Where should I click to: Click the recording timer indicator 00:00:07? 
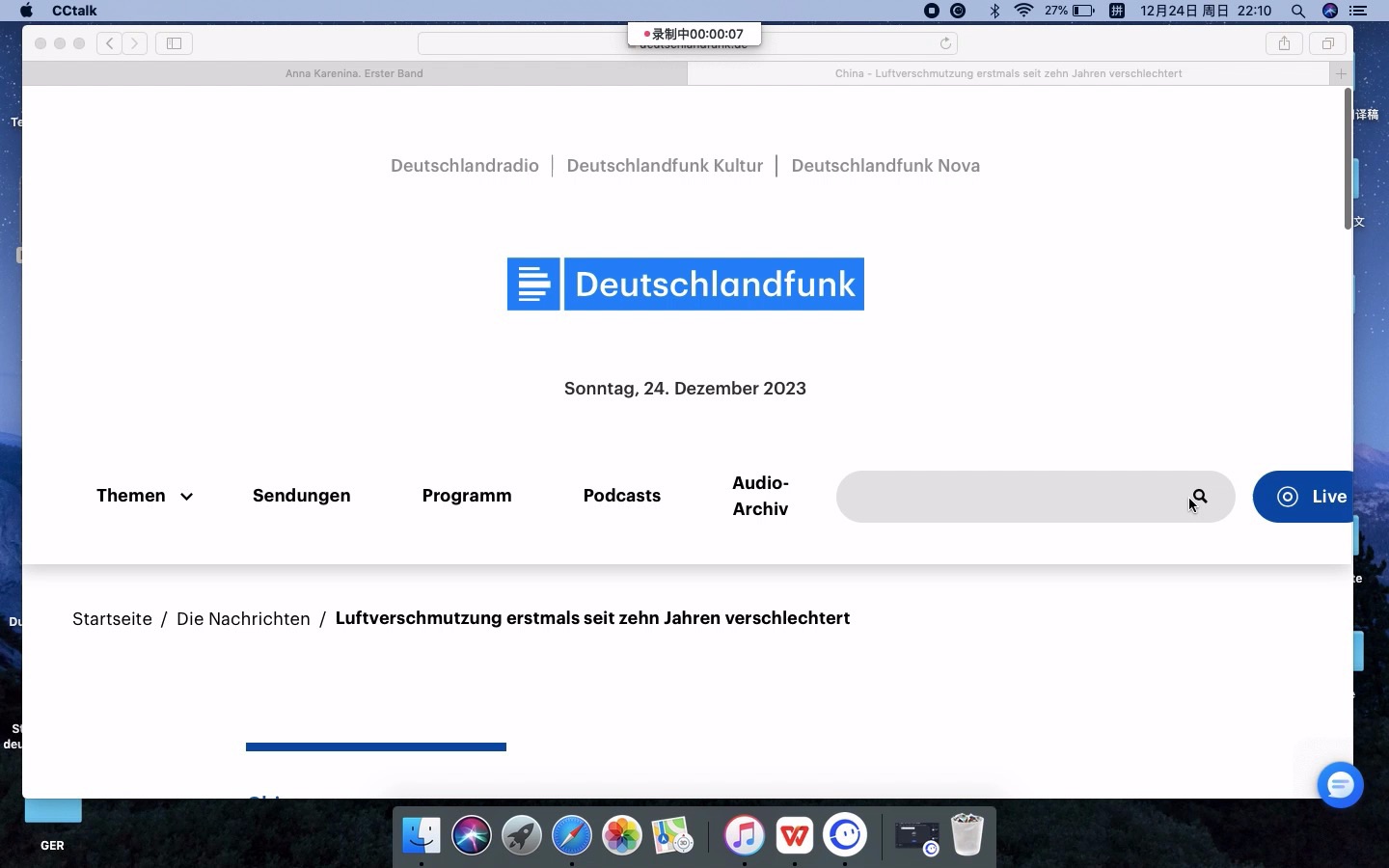point(694,34)
